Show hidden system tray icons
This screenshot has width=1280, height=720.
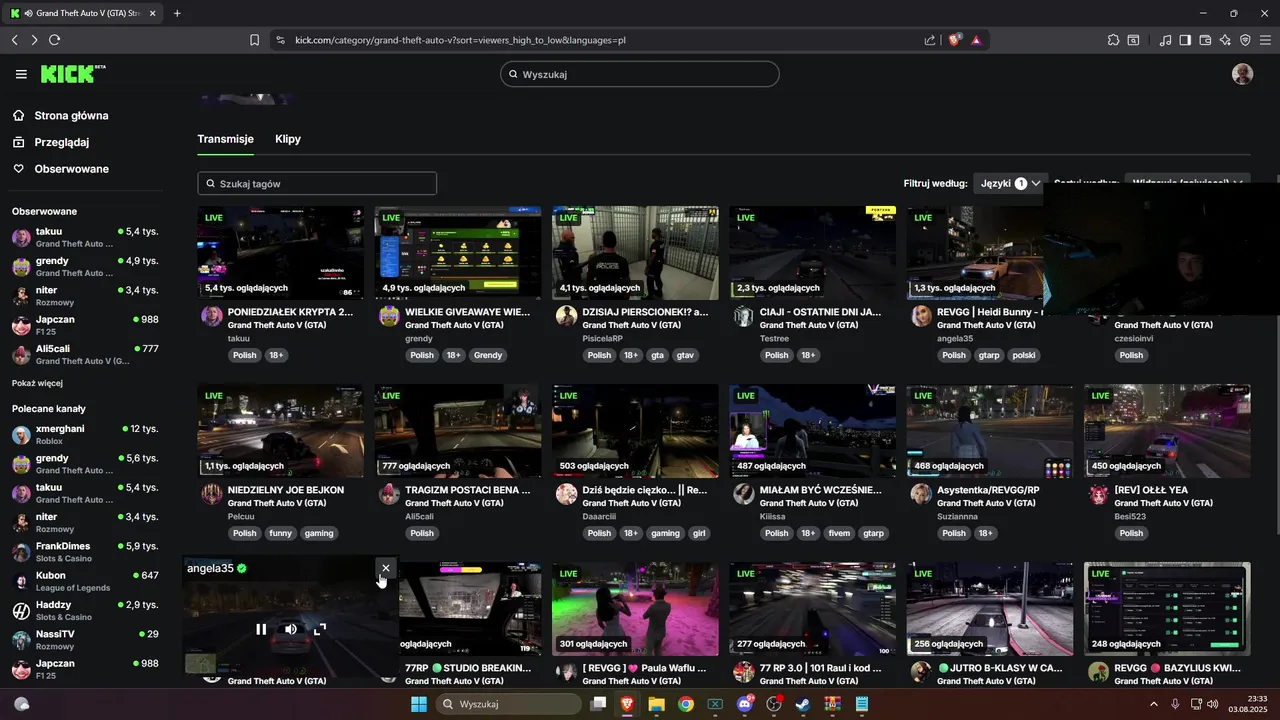point(1154,704)
